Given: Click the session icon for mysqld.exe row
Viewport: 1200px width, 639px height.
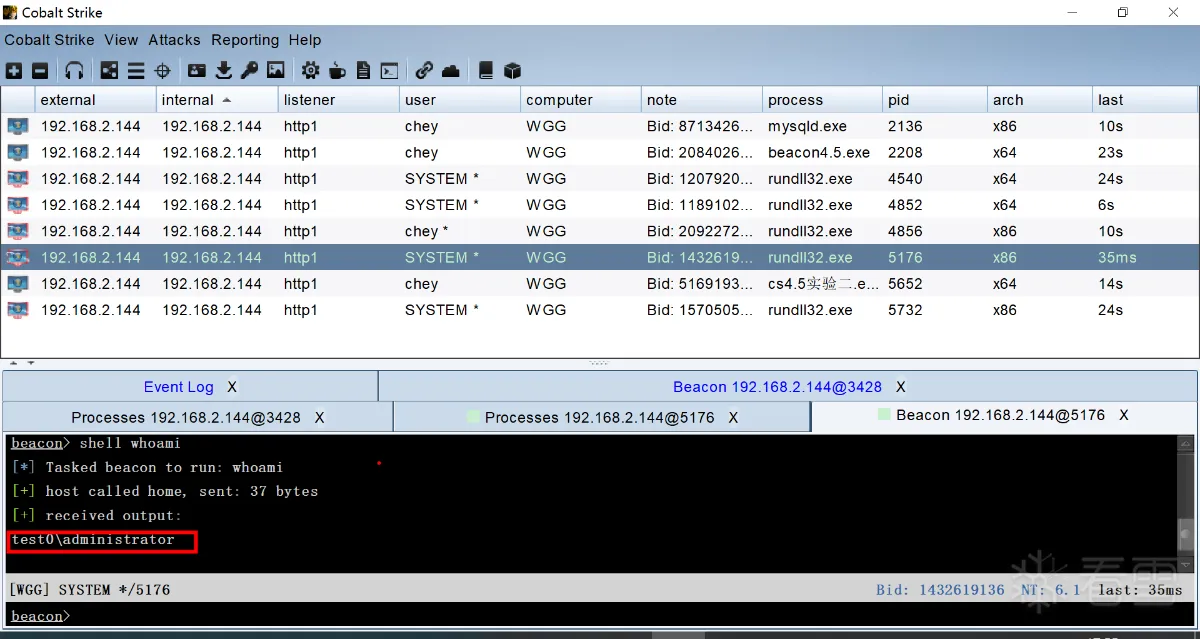Looking at the screenshot, I should pyautogui.click(x=18, y=127).
